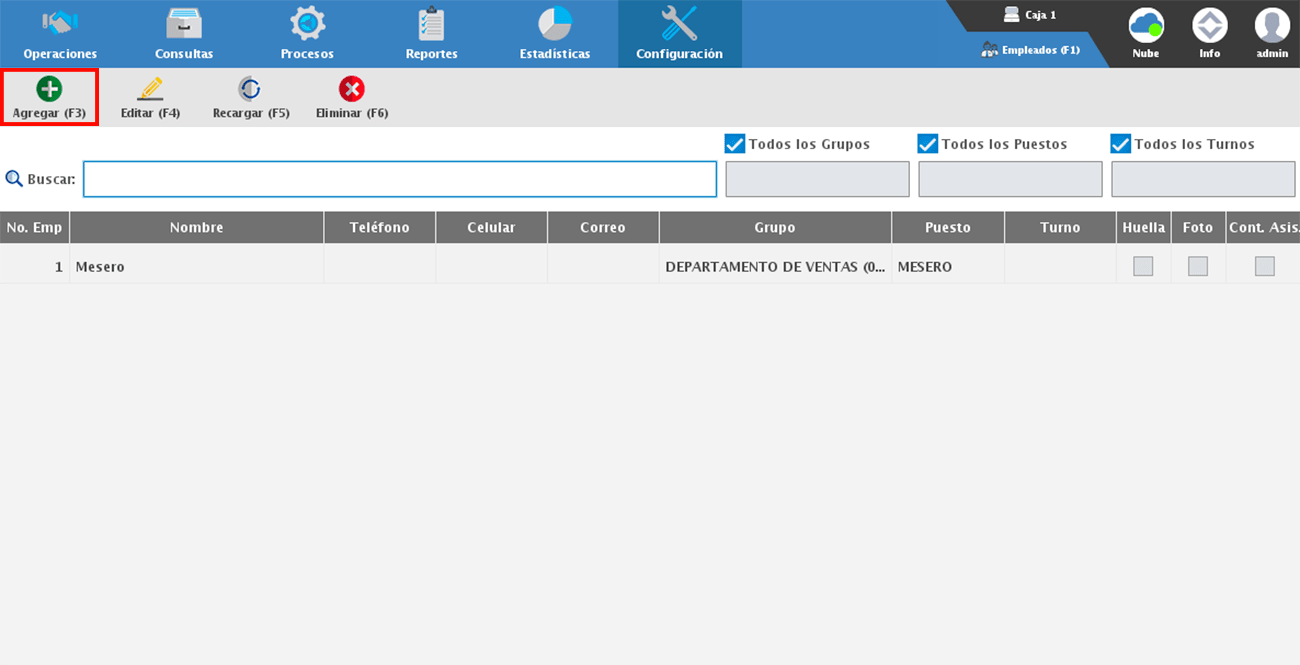Switch to the Reportes tab
Image resolution: width=1300 pixels, height=665 pixels.
432,33
